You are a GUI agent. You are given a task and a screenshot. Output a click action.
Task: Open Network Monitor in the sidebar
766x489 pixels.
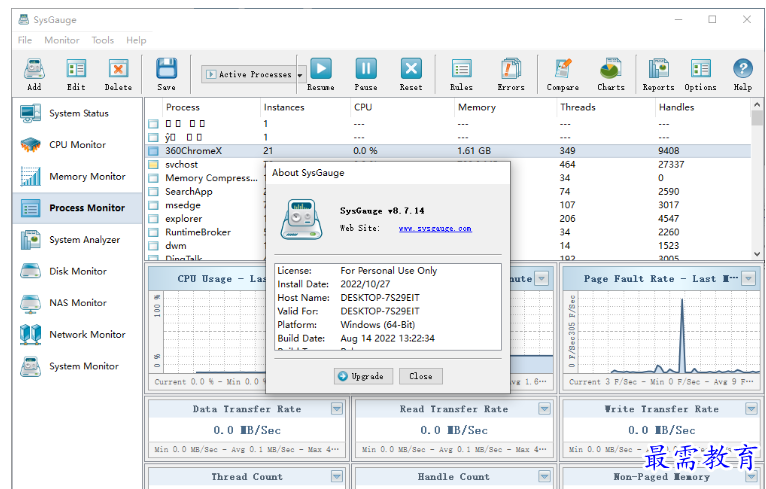pyautogui.click(x=78, y=335)
